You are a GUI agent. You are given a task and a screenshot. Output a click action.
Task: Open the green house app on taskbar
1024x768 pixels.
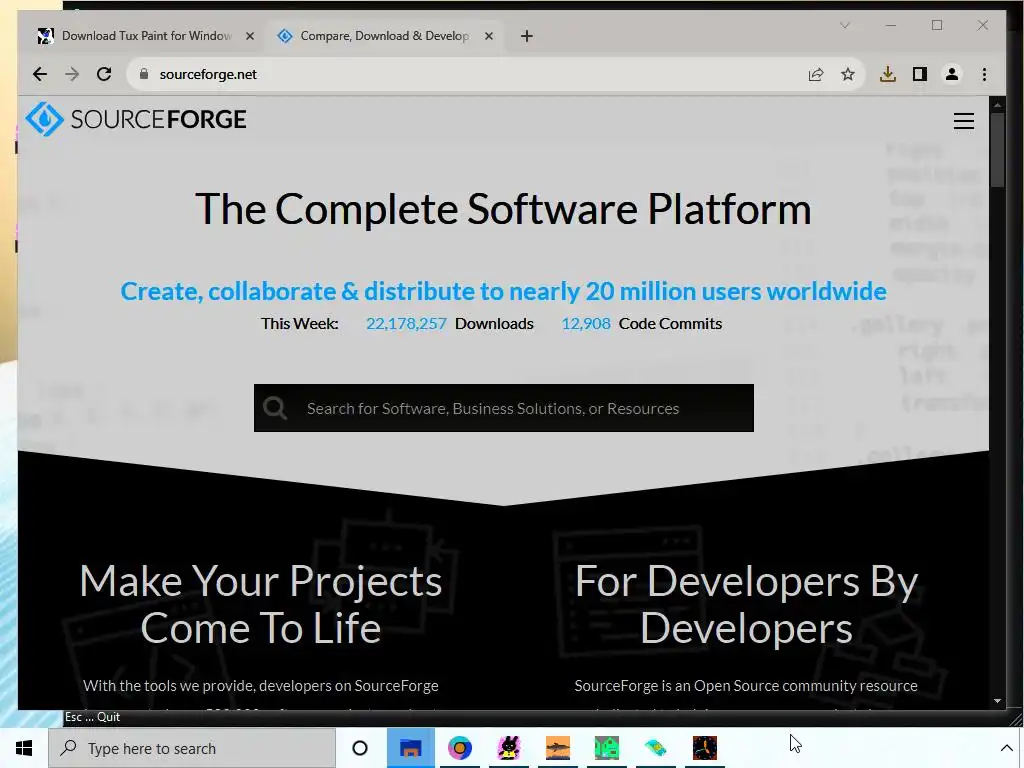tap(607, 748)
